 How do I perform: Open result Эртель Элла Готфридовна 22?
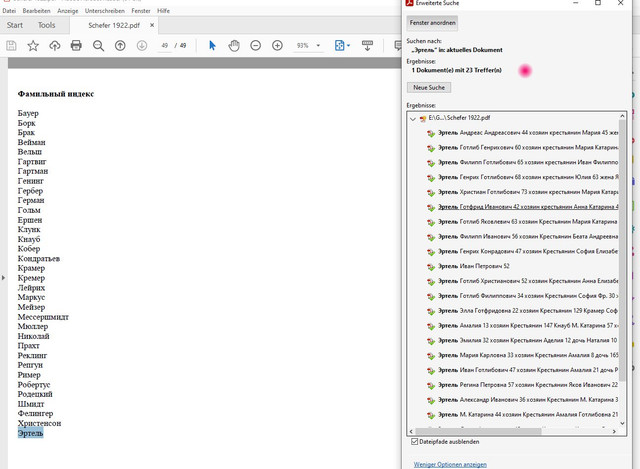528,311
